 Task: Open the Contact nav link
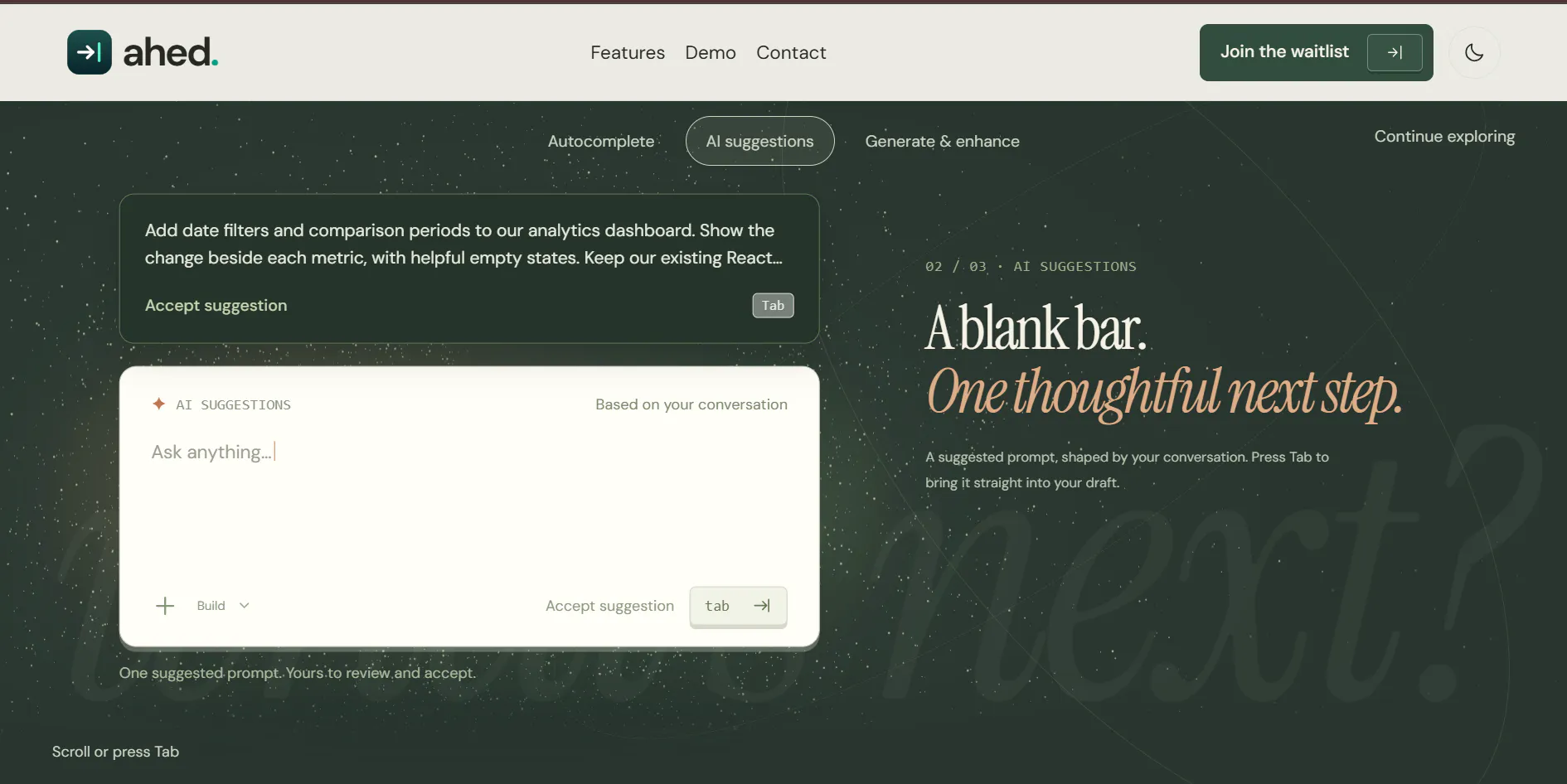[x=791, y=52]
